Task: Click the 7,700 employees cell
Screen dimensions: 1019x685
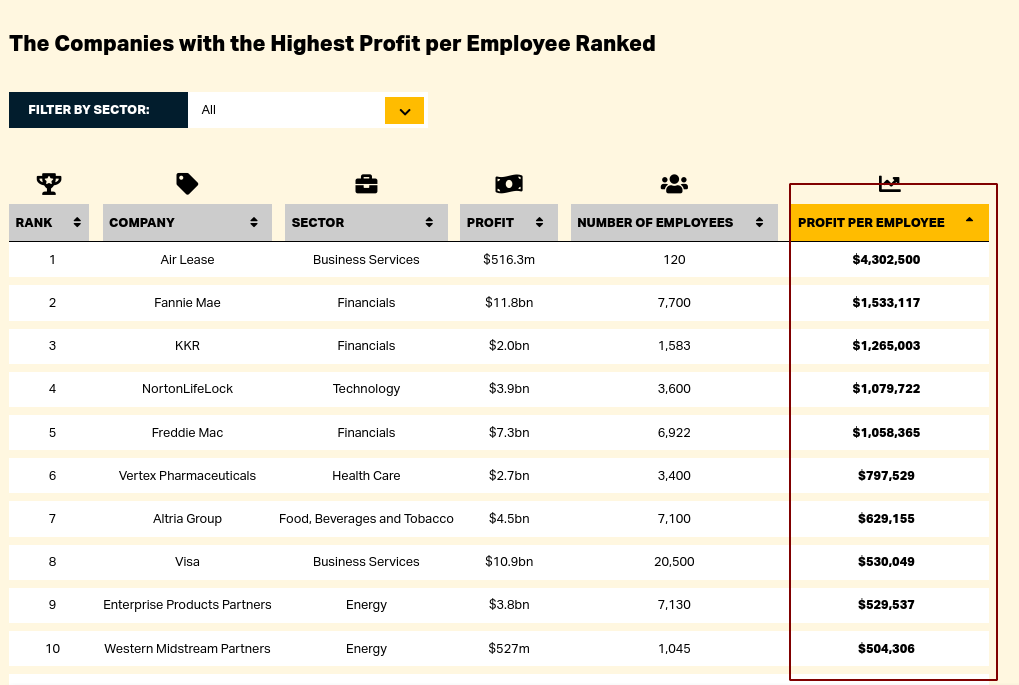Action: coord(674,302)
